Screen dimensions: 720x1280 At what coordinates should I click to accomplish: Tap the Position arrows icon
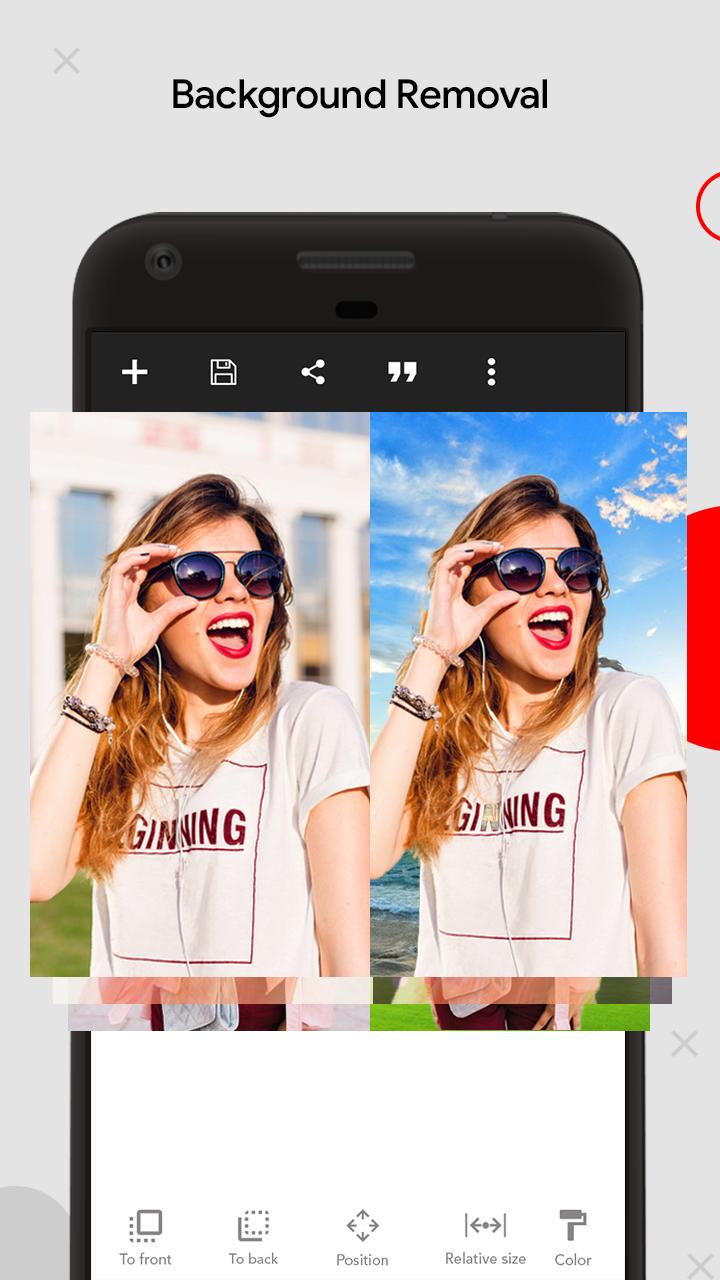coord(362,1225)
